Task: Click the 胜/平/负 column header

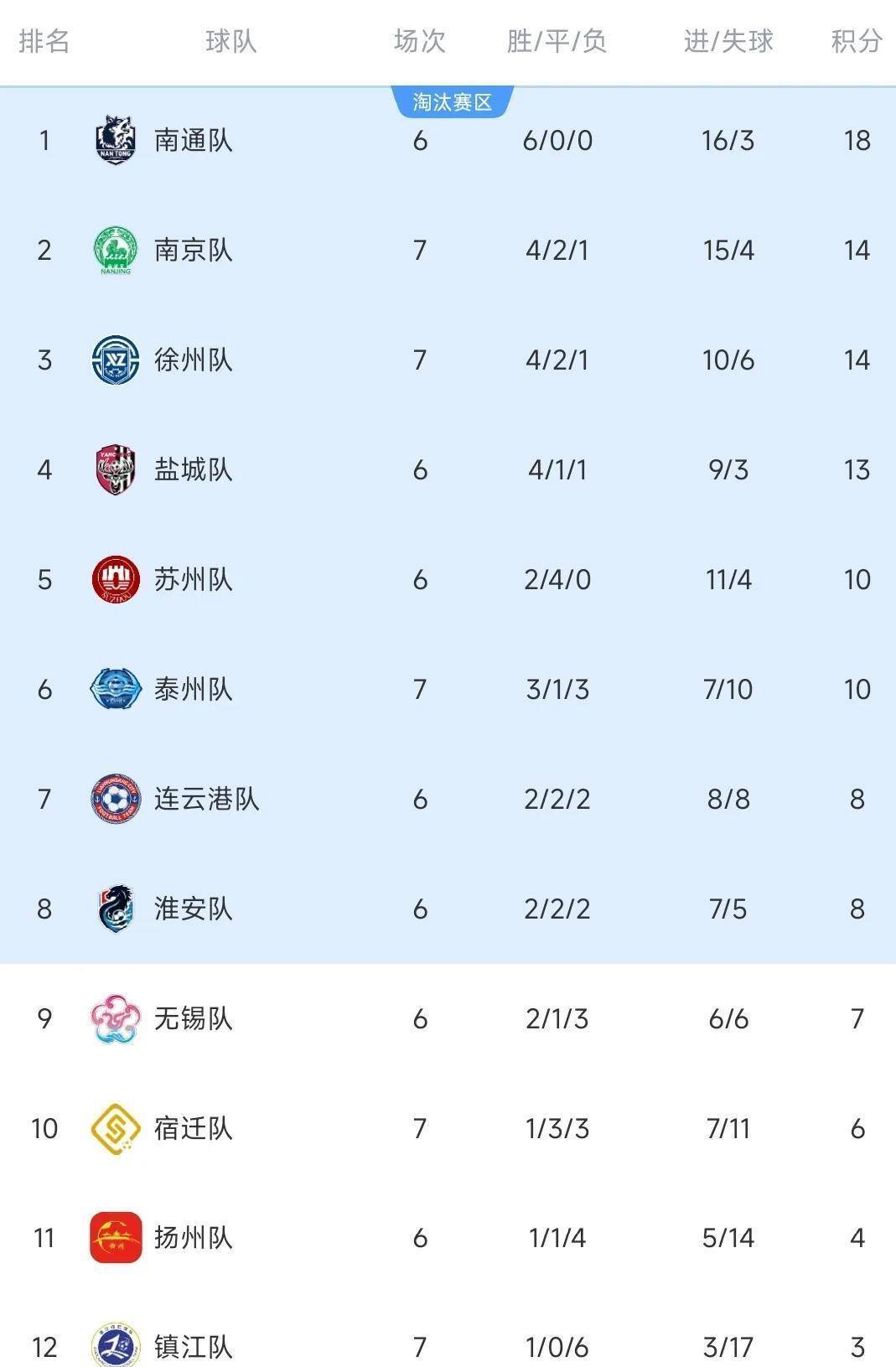Action: pos(557,40)
